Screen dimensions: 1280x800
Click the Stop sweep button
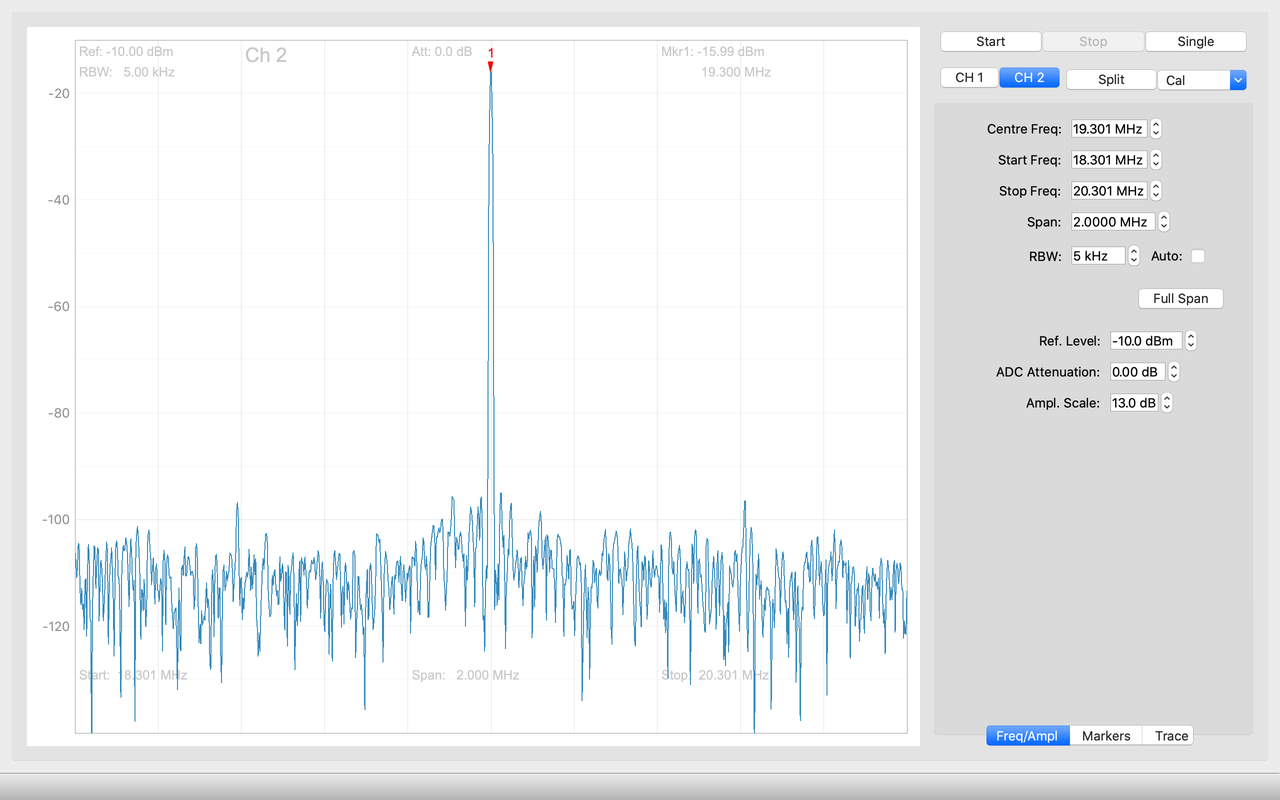pos(1093,41)
